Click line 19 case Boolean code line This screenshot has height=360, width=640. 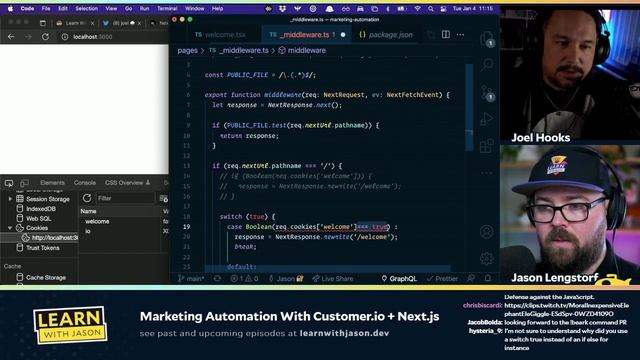[x=312, y=227]
